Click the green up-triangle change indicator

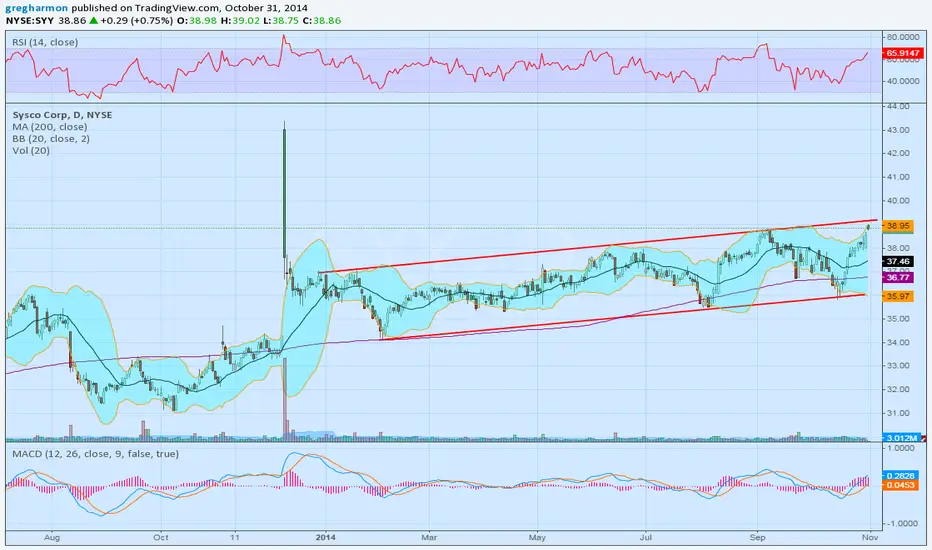(93, 20)
